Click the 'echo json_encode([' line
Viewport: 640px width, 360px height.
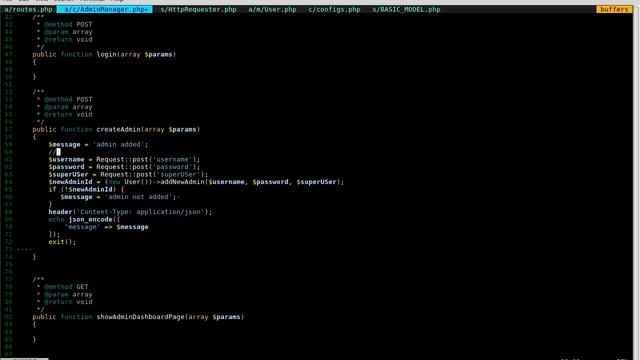[84, 220]
